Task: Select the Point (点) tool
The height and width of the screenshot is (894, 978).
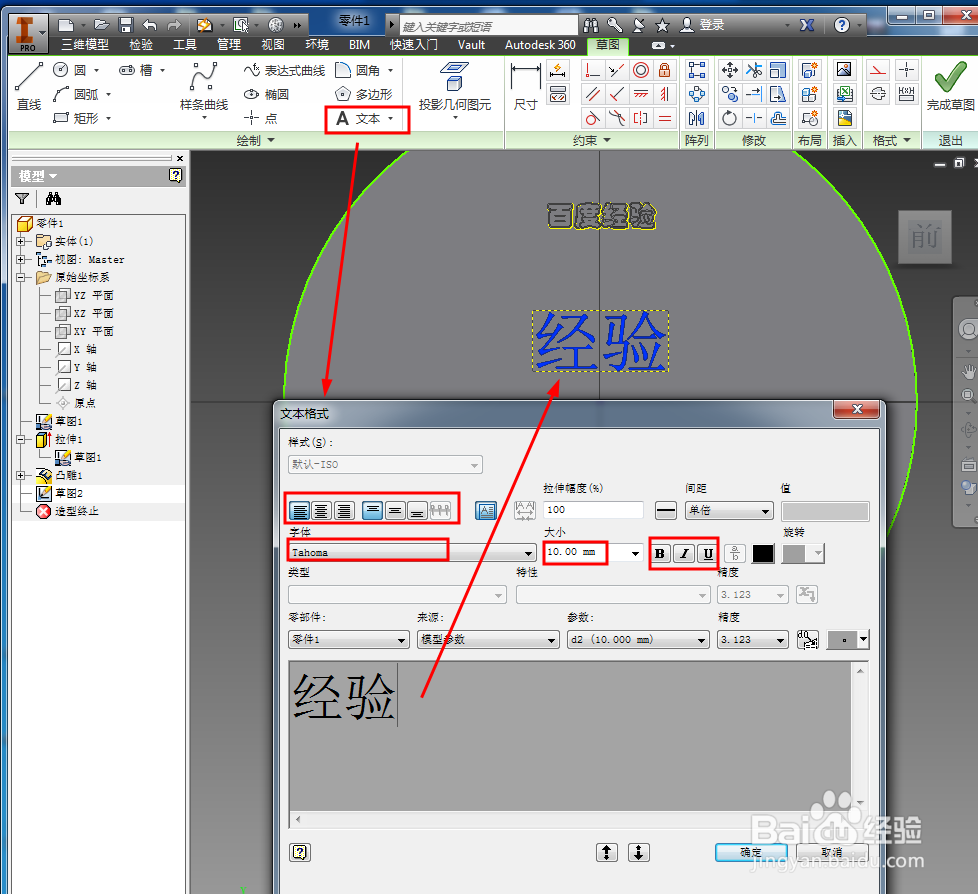Action: click(x=261, y=118)
